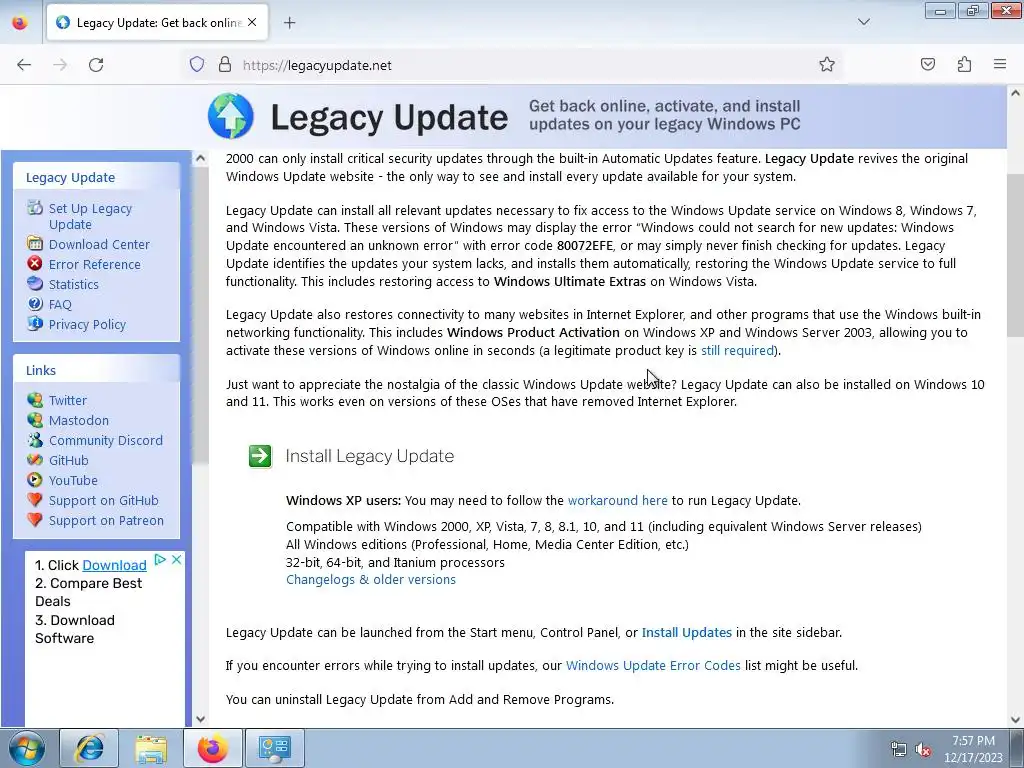Open the Support on Patreon link
Screen dimensions: 1024x768
coord(106,520)
